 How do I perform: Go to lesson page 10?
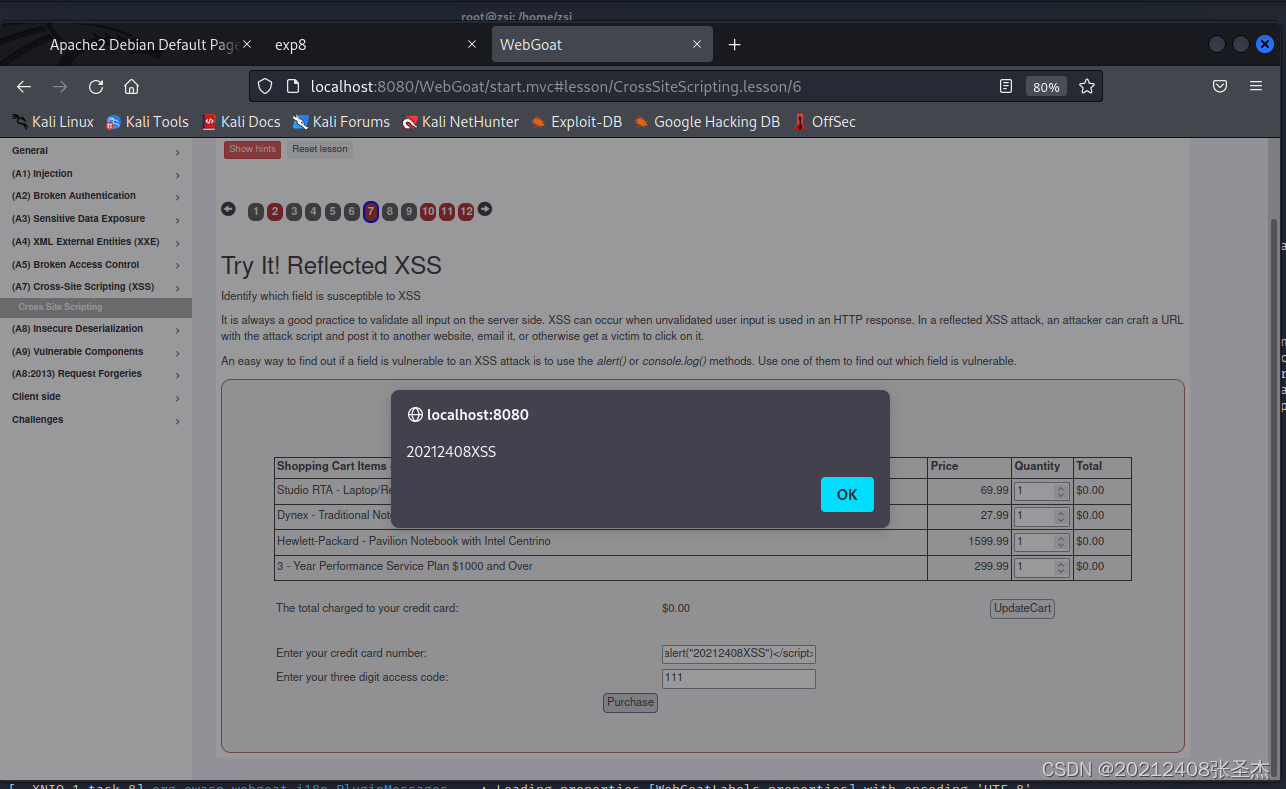tap(428, 211)
